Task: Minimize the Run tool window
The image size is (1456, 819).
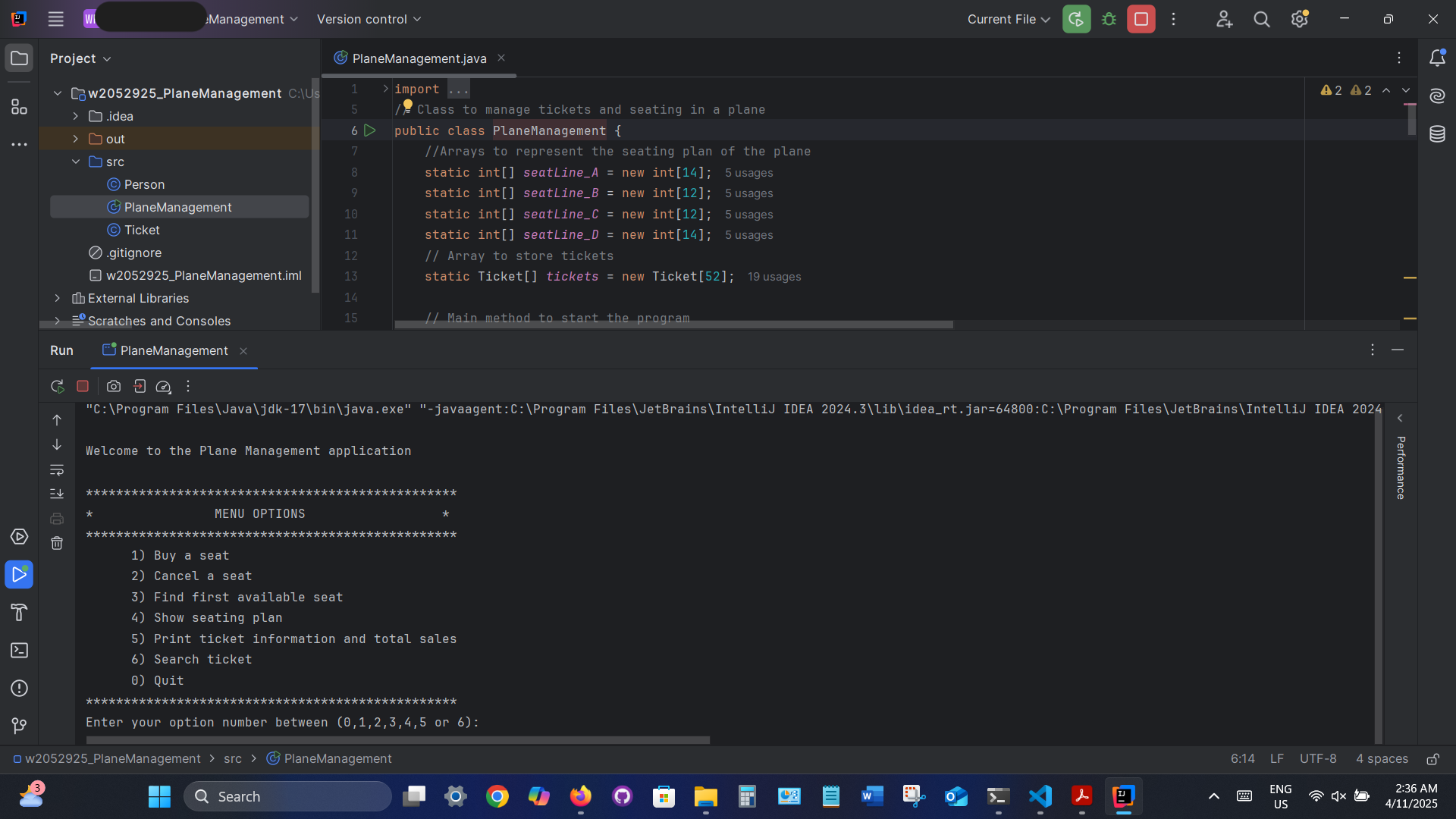Action: pos(1398,350)
